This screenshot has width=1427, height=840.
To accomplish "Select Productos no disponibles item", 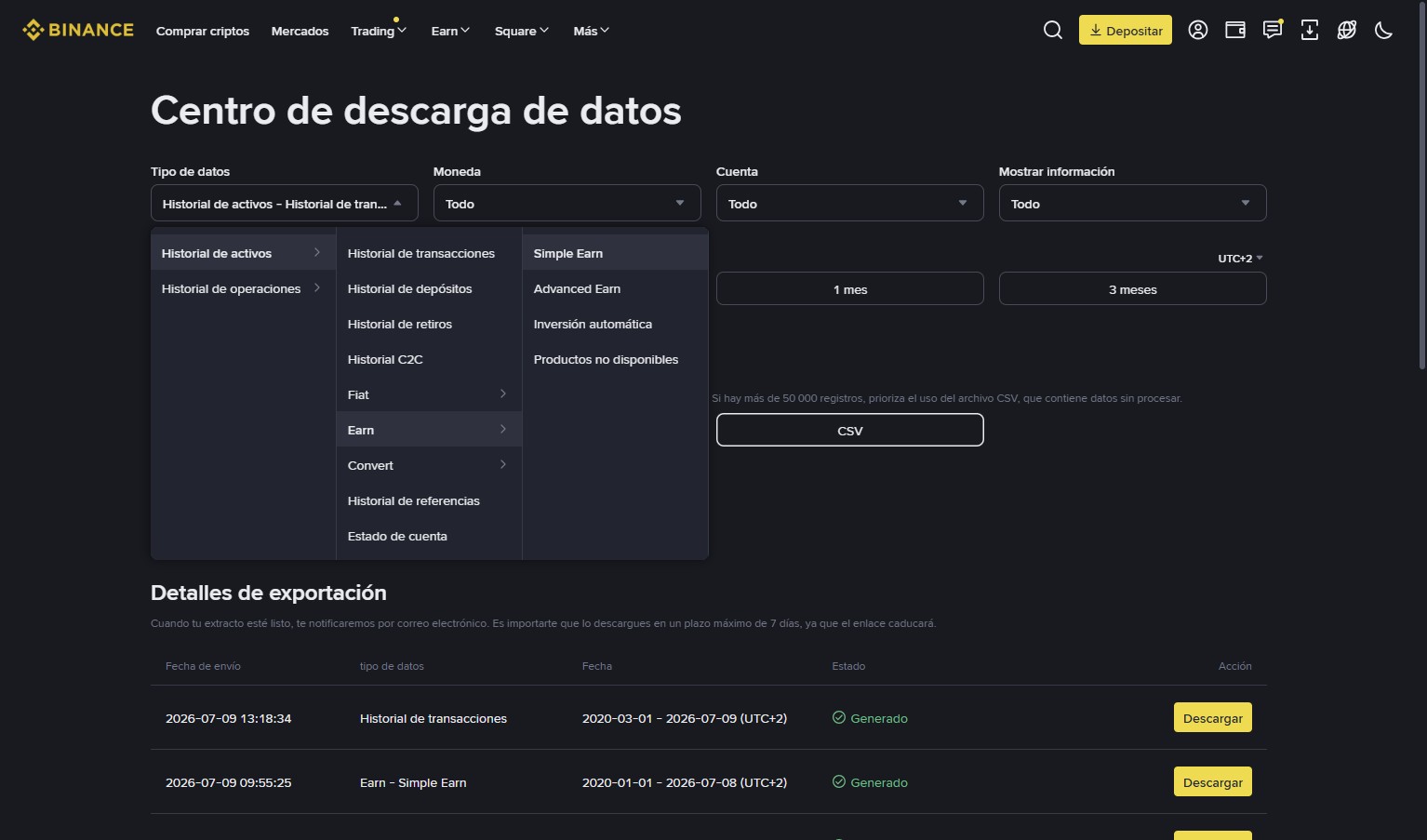I will [615, 359].
